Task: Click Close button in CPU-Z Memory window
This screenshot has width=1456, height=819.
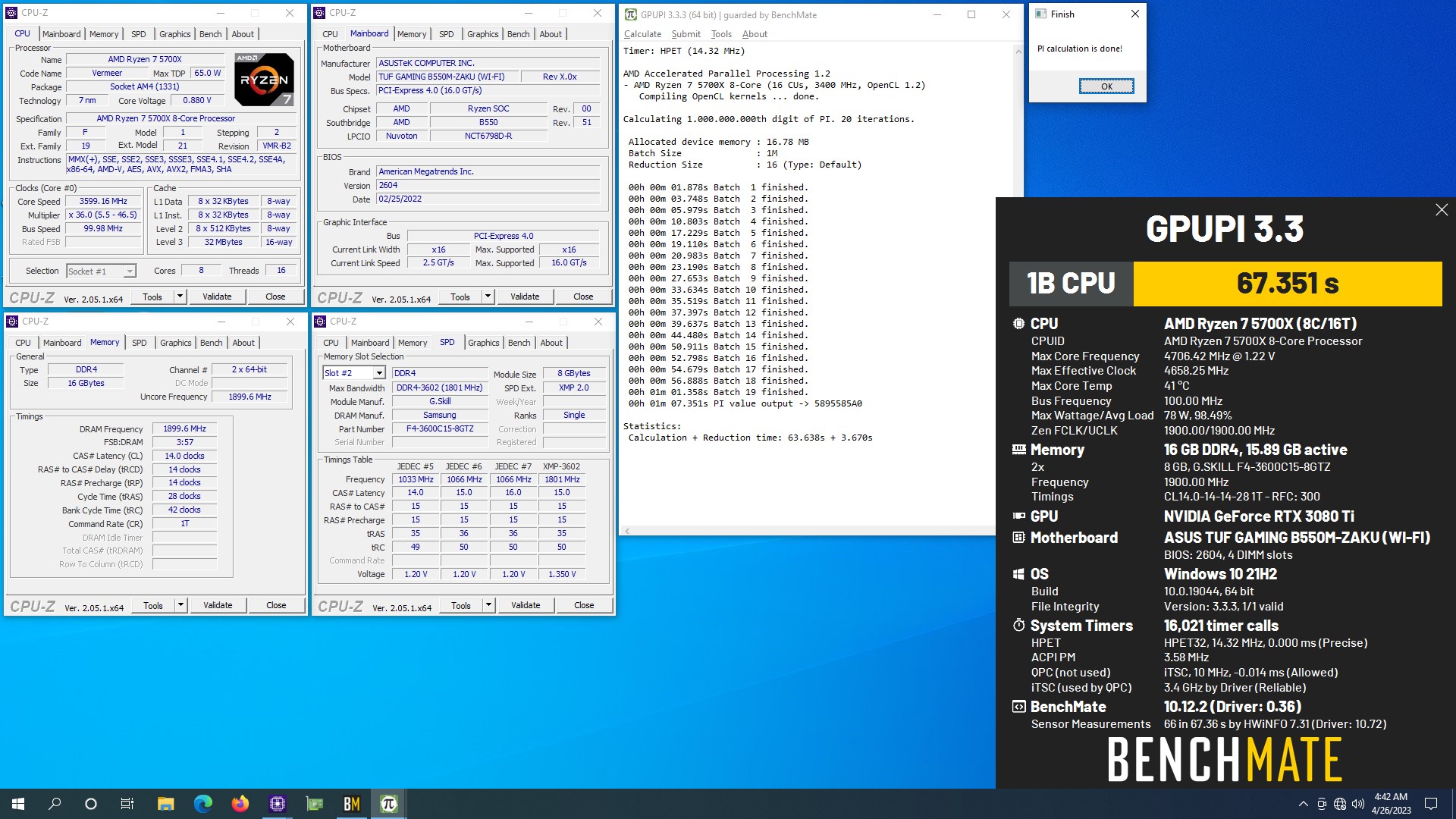Action: [x=276, y=605]
